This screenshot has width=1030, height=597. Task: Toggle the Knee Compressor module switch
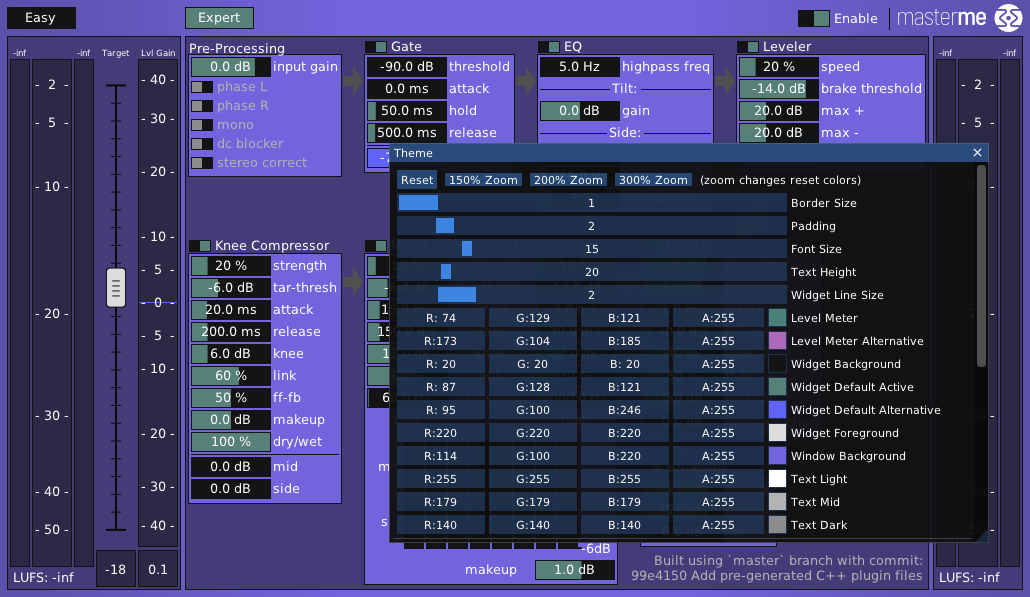pos(199,246)
